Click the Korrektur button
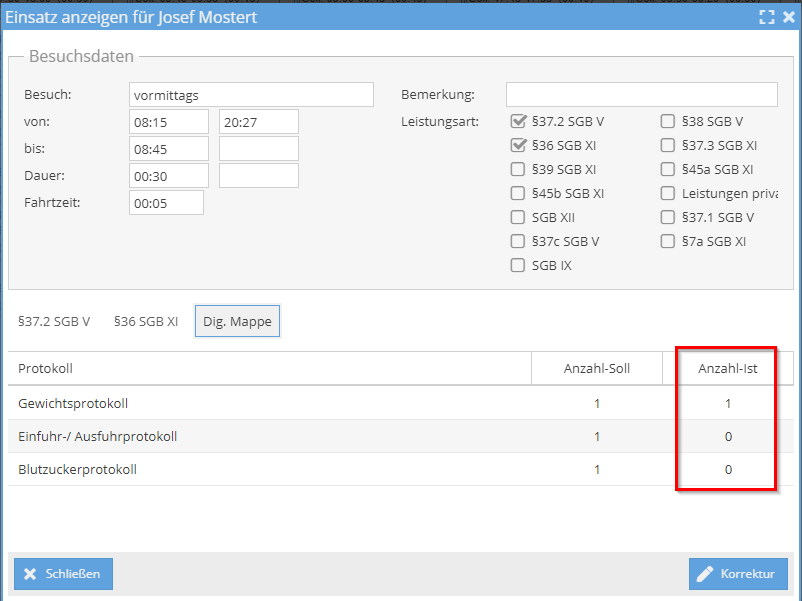The width and height of the screenshot is (802, 601). tap(738, 574)
